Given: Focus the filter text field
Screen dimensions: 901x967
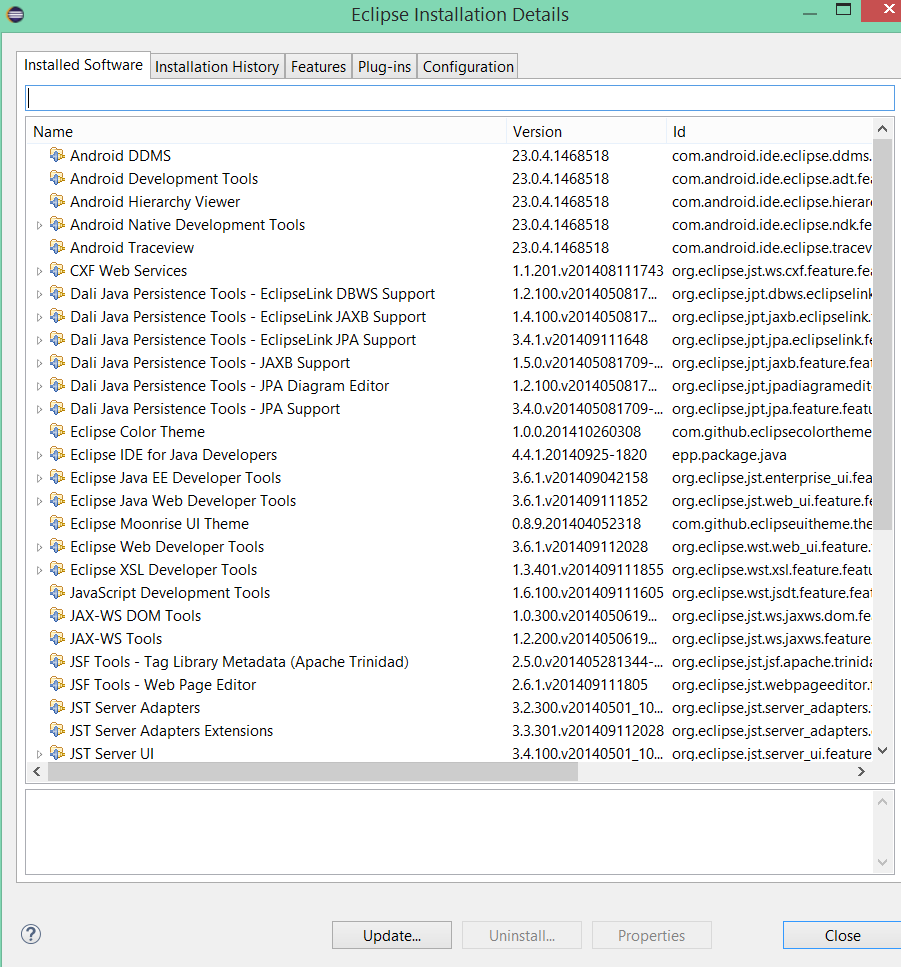Looking at the screenshot, I should point(460,98).
